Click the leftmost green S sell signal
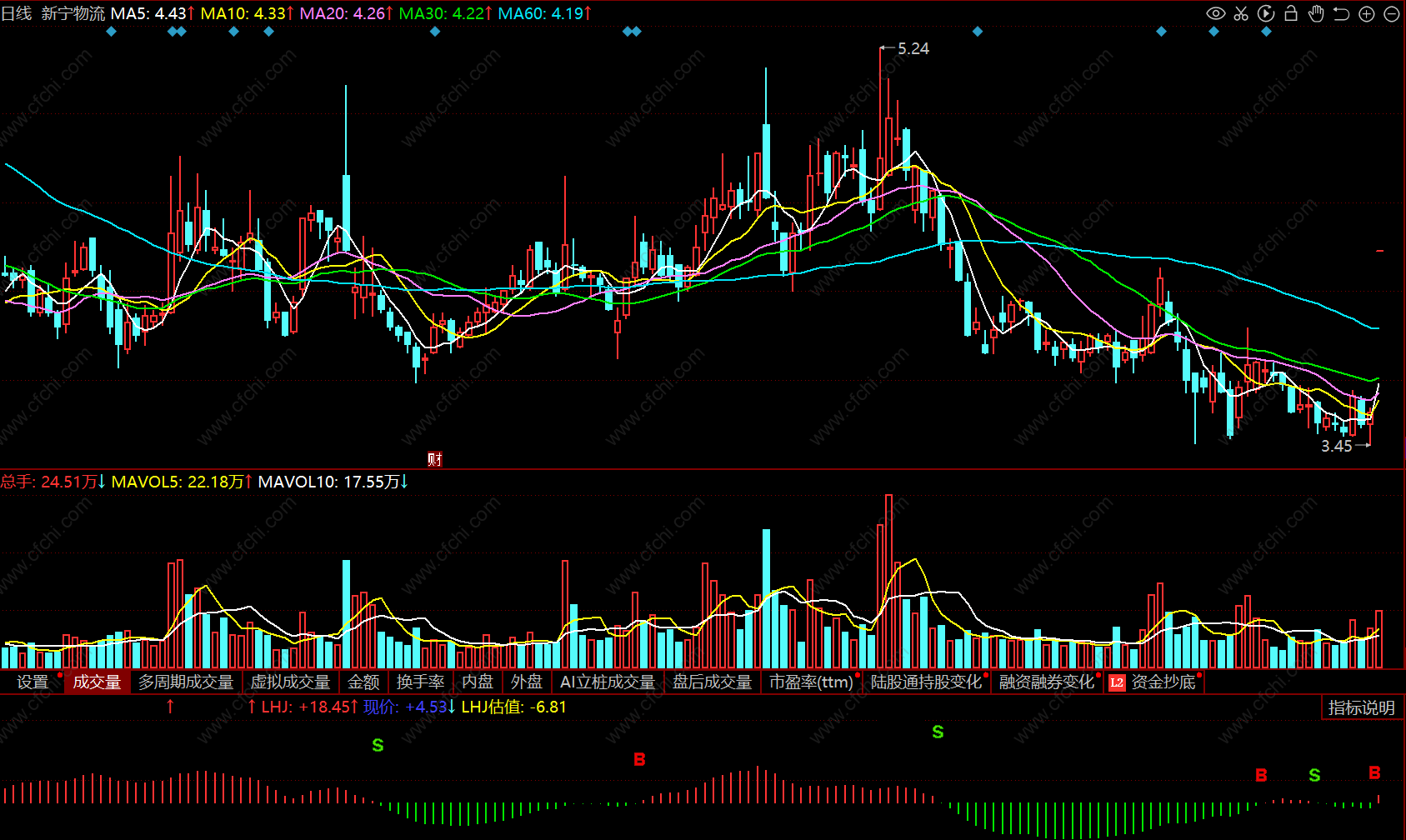Image resolution: width=1406 pixels, height=840 pixels. (378, 745)
